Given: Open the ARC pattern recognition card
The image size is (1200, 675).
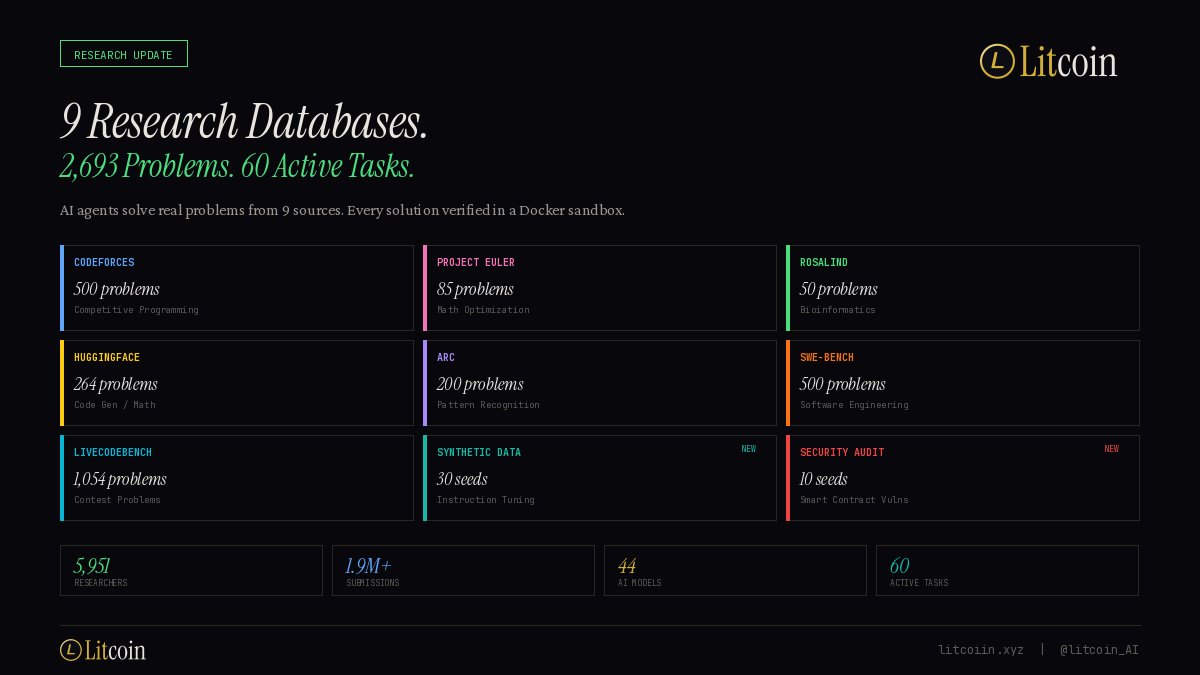Looking at the screenshot, I should (600, 383).
